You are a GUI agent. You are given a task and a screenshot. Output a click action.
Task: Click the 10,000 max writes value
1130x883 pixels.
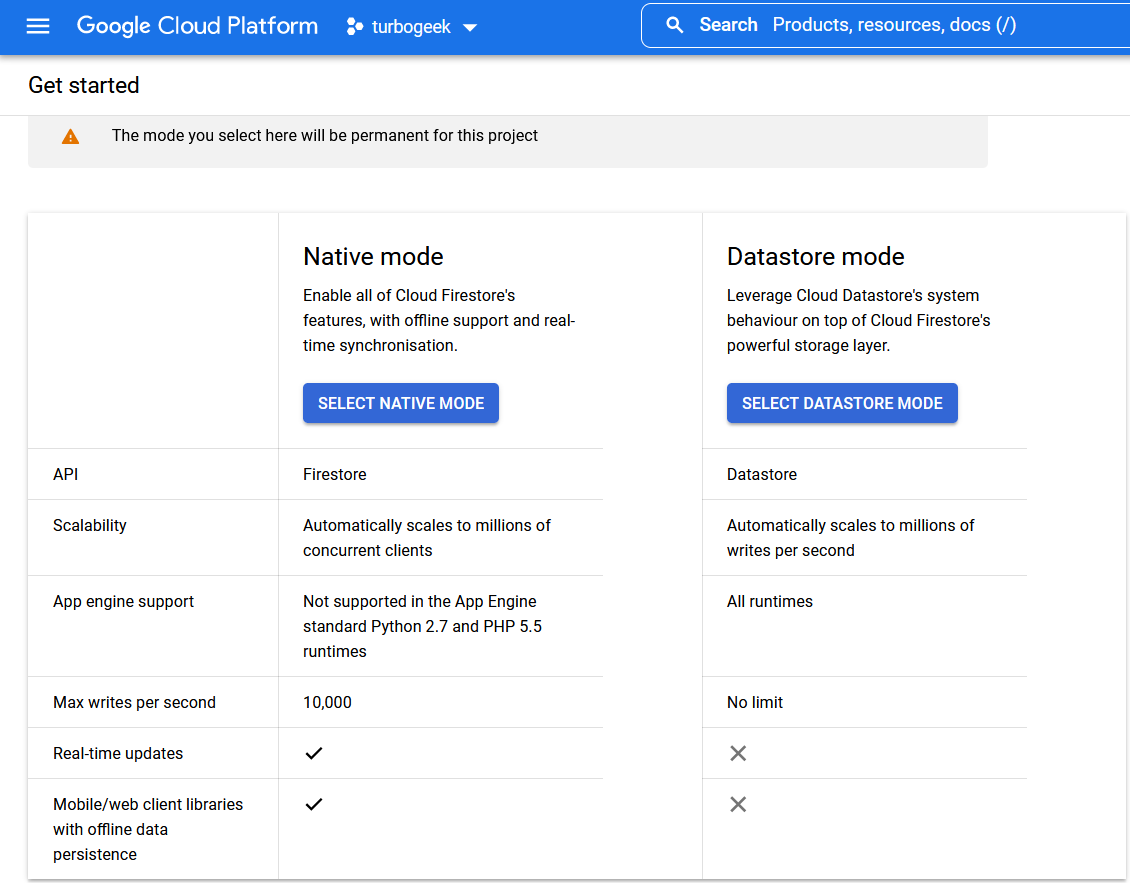click(x=327, y=703)
